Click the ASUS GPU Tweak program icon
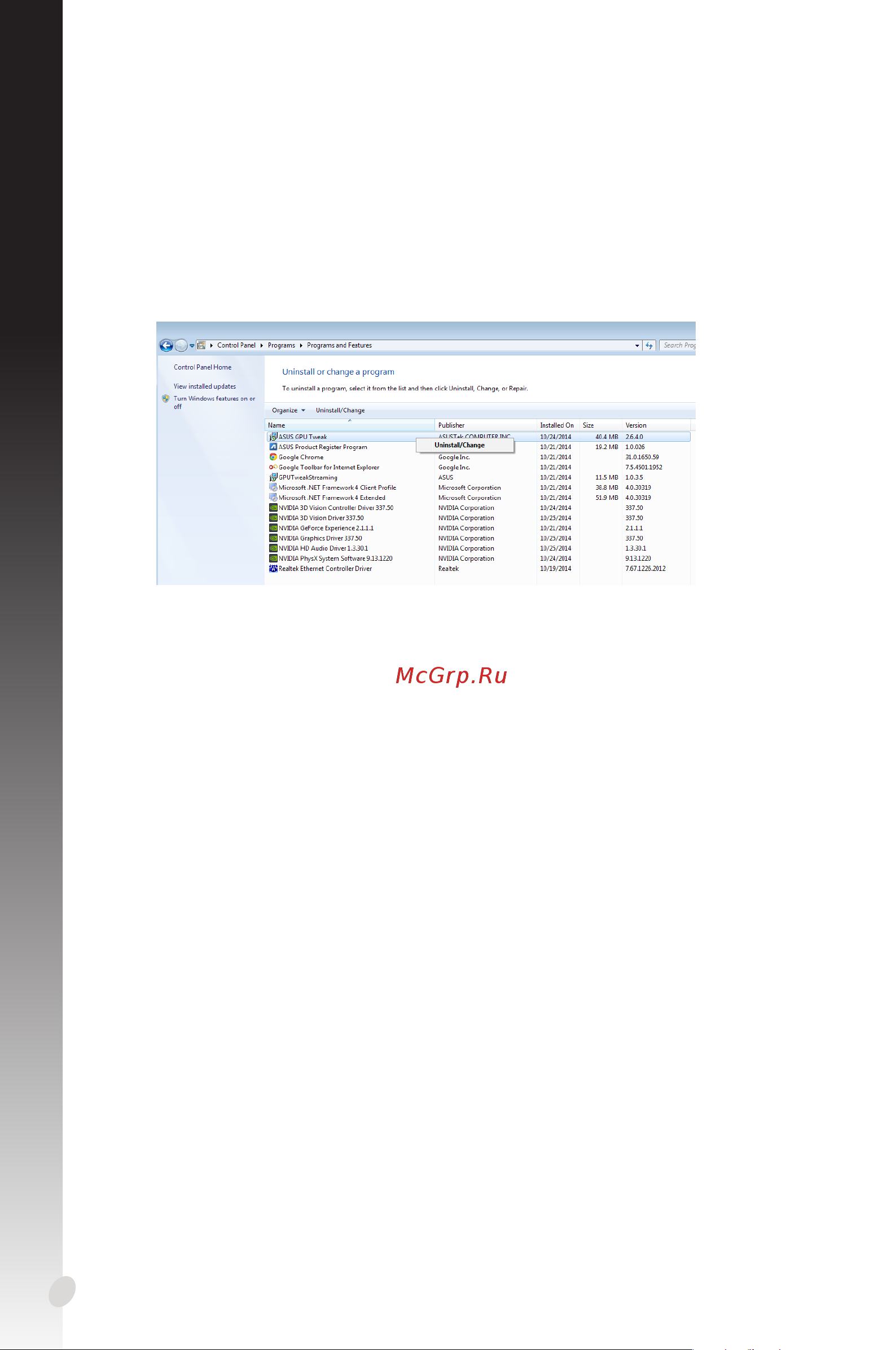This screenshot has width=896, height=1350. [273, 437]
